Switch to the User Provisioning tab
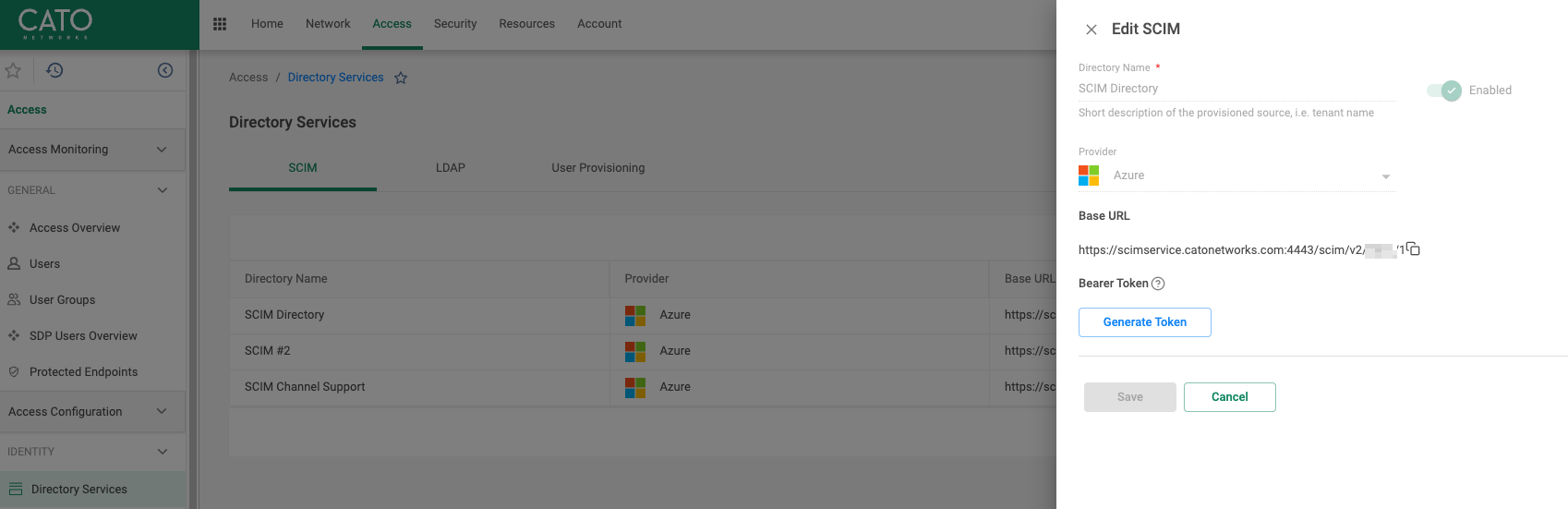The image size is (1568, 509). tap(598, 168)
